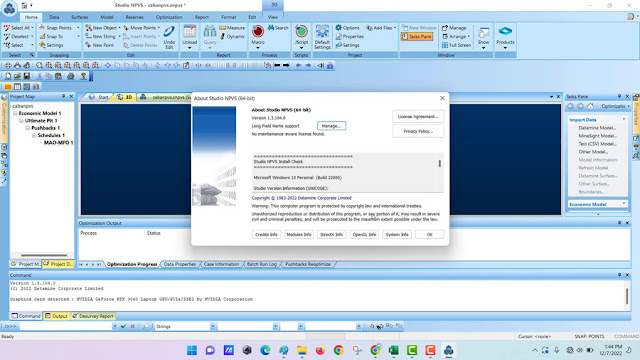Click the Open folder icon in toolbar
This screenshot has width=640, height=360.
click(17, 76)
